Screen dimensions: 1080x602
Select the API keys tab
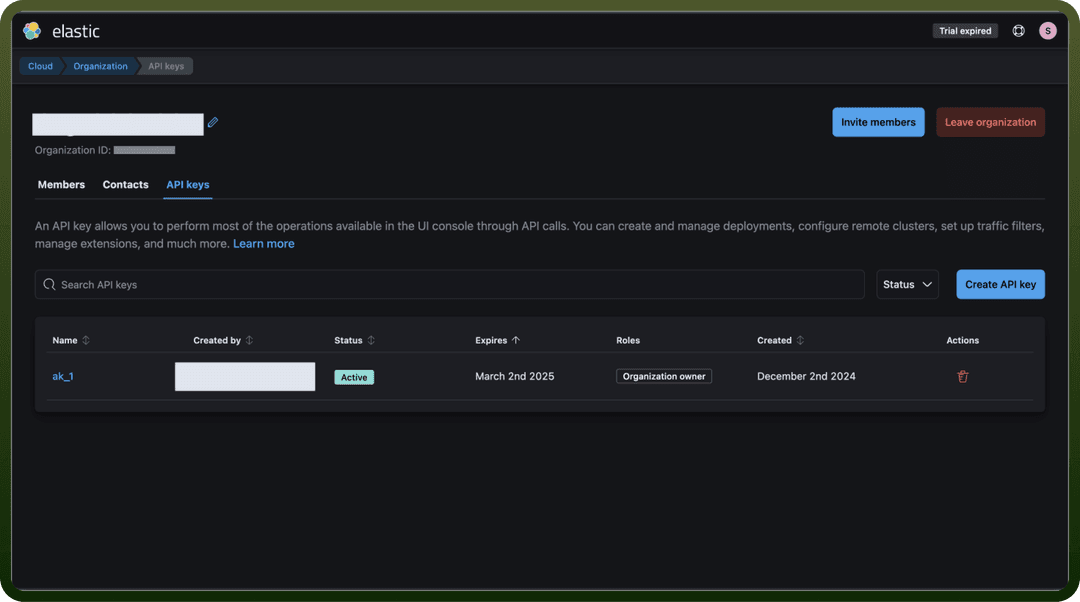(x=187, y=185)
